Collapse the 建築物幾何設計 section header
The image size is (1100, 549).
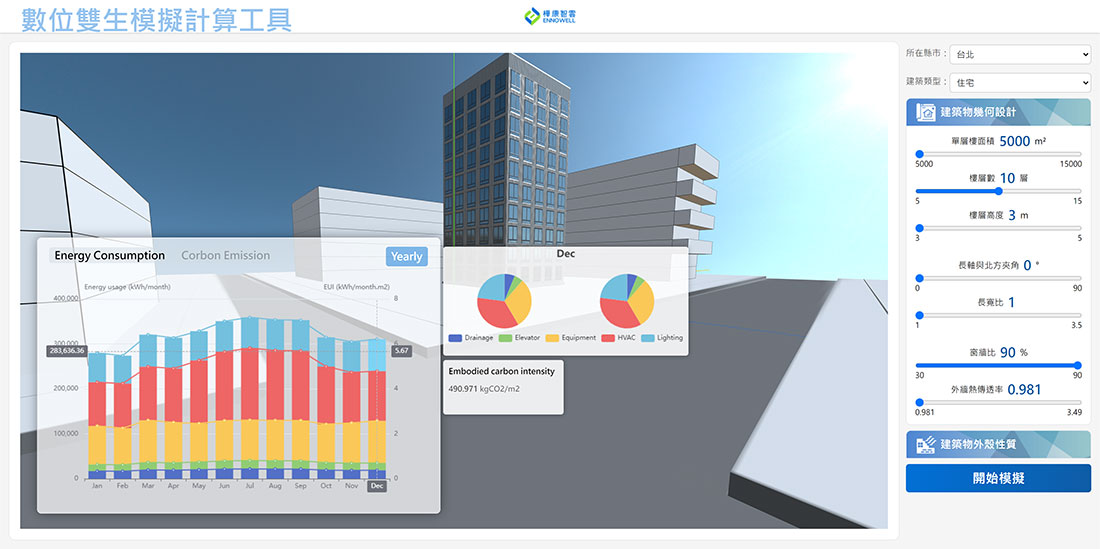click(x=998, y=112)
